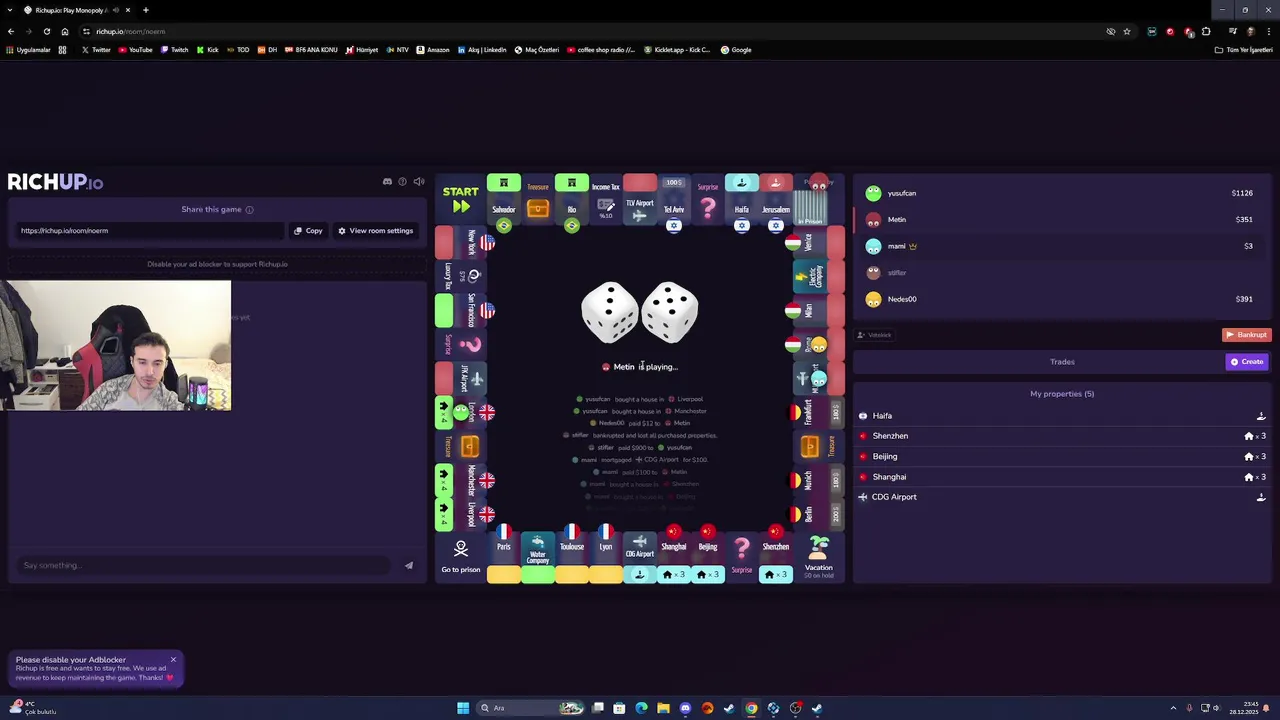This screenshot has height=720, width=1280.
Task: Select the London property tile
Action: coord(461,412)
